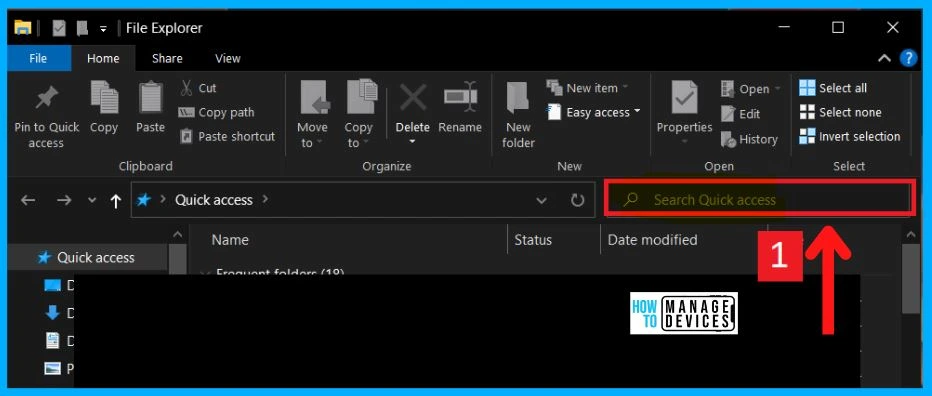932x396 pixels.
Task: Click the Properties checkmark icon
Action: pyautogui.click(x=684, y=98)
